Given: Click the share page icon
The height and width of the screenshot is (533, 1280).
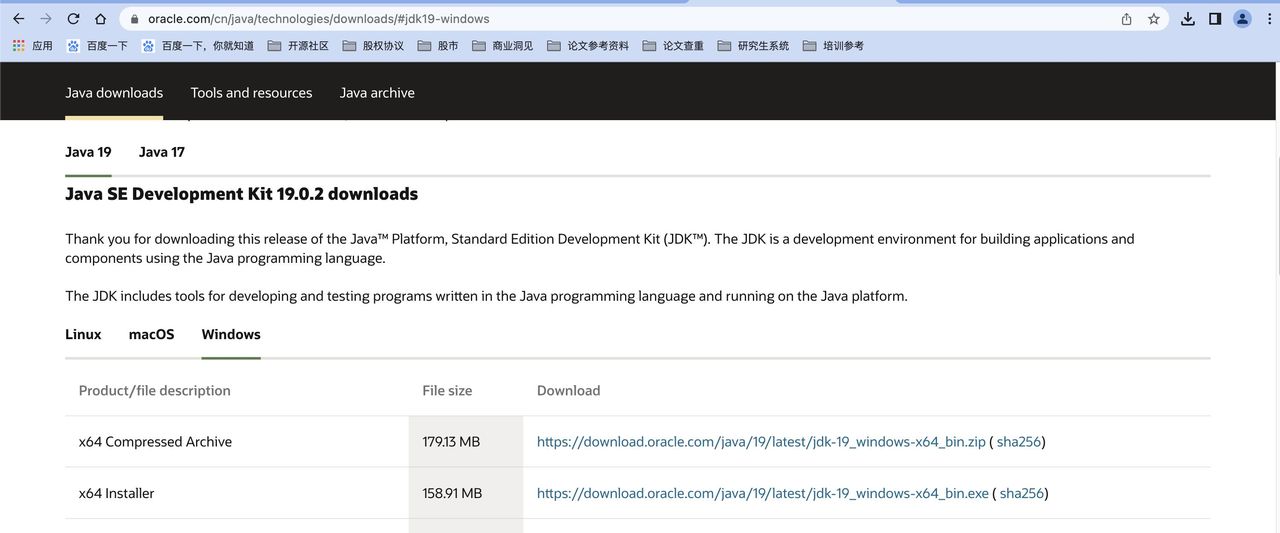Looking at the screenshot, I should pyautogui.click(x=1127, y=19).
